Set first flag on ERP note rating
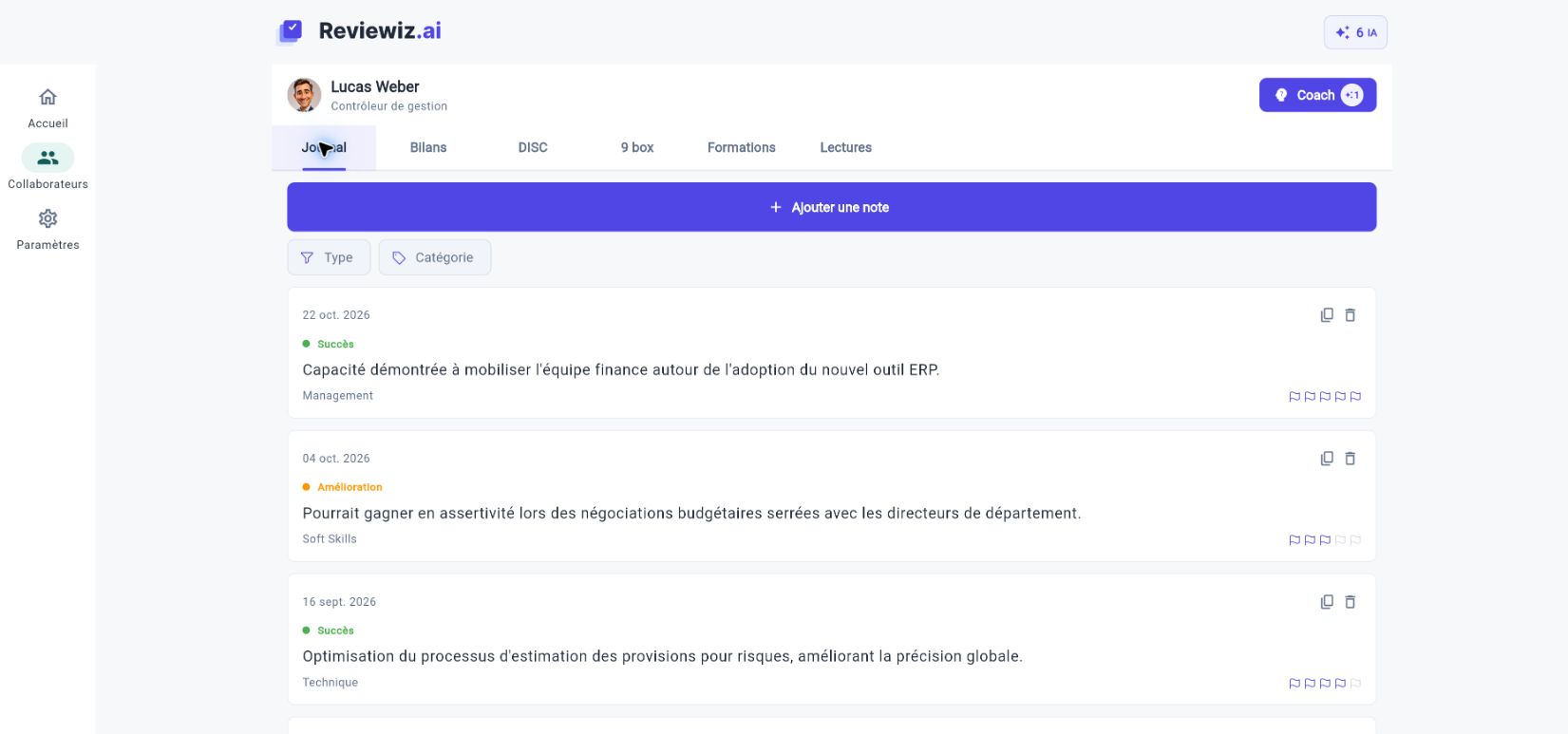The height and width of the screenshot is (734, 1568). [x=1294, y=397]
